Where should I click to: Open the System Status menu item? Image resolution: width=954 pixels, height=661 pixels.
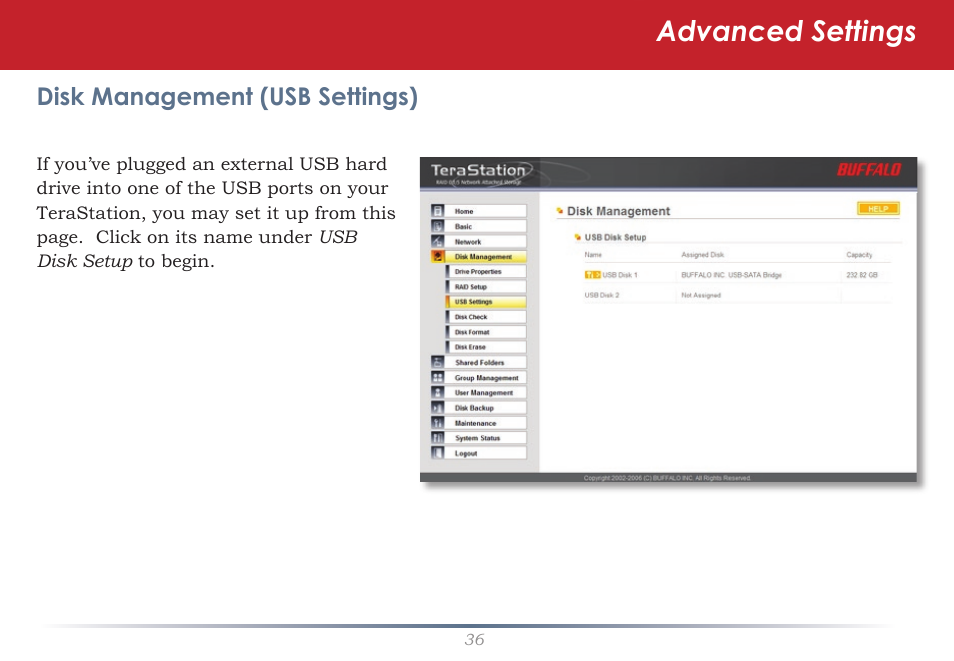tap(486, 438)
